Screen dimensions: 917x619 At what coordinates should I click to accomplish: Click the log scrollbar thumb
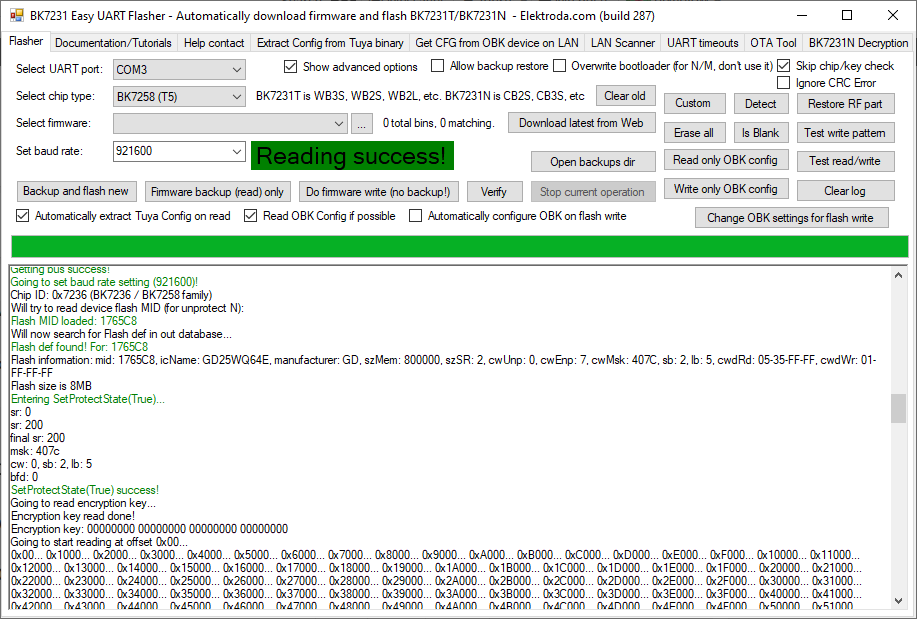[x=898, y=408]
